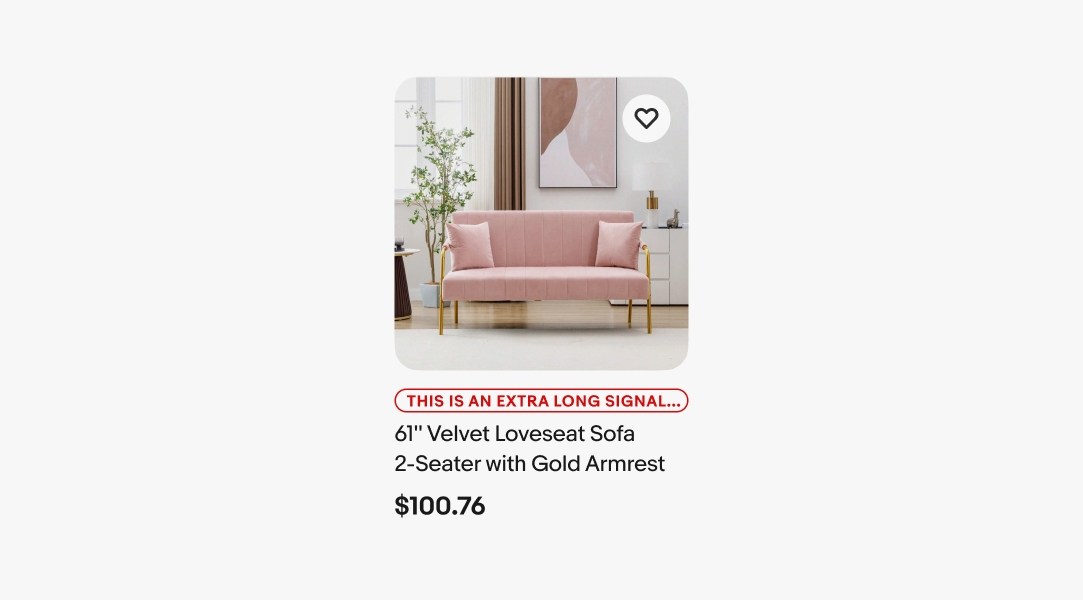Click the red extra long signal badge
Screen dimensions: 1083x600
pos(541,401)
